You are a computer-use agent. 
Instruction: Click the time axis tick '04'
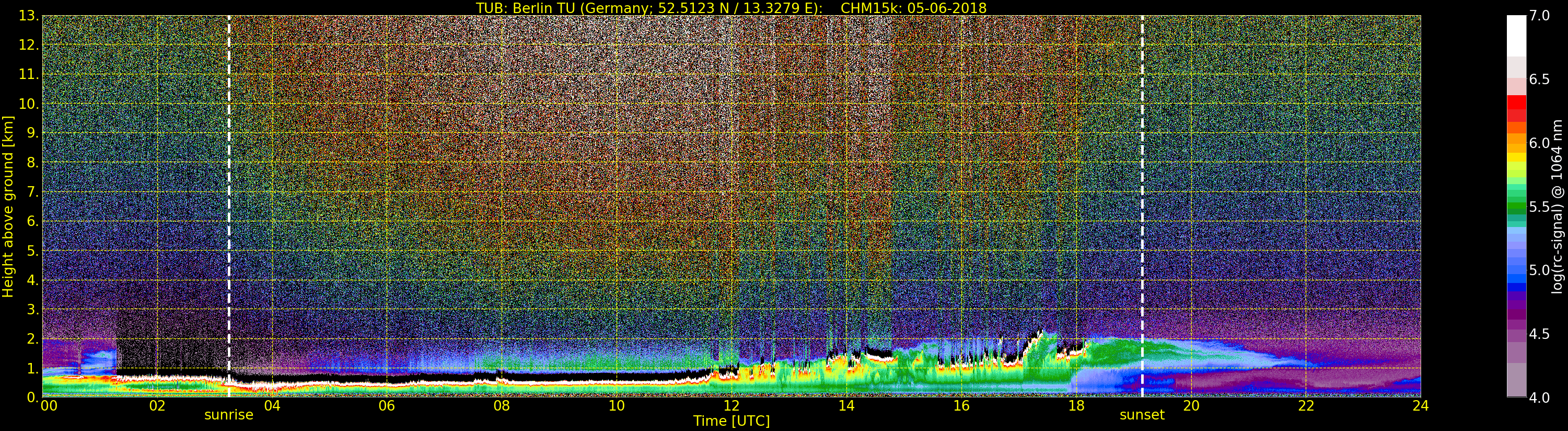[272, 406]
